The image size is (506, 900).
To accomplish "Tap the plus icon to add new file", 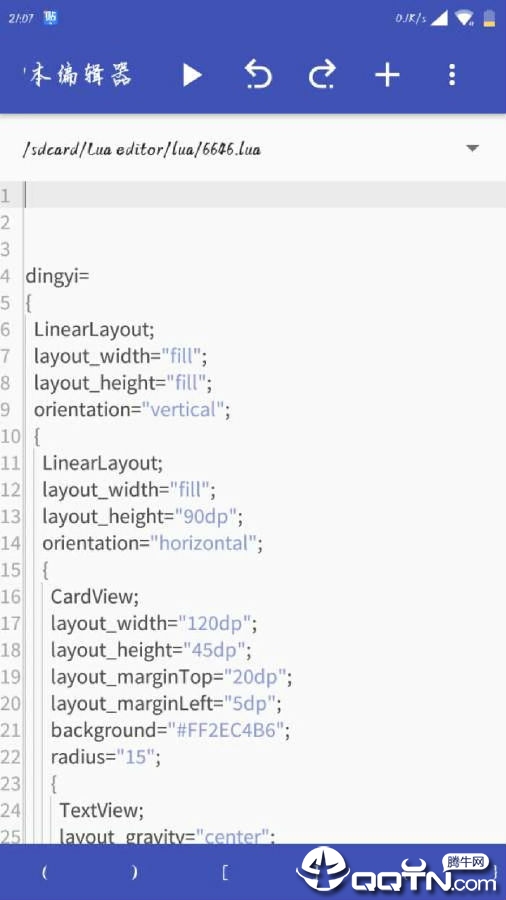I will tap(387, 75).
